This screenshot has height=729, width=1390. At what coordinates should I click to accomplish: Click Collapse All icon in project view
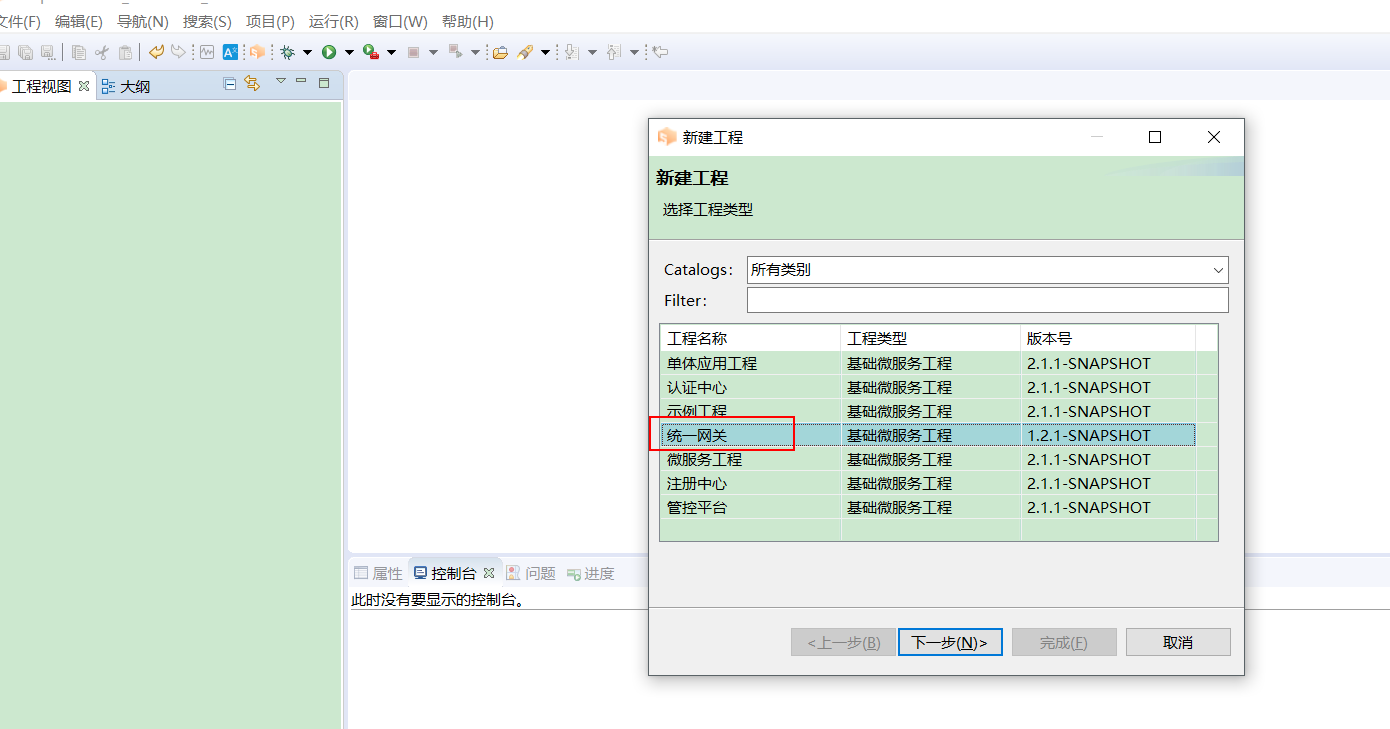point(230,84)
